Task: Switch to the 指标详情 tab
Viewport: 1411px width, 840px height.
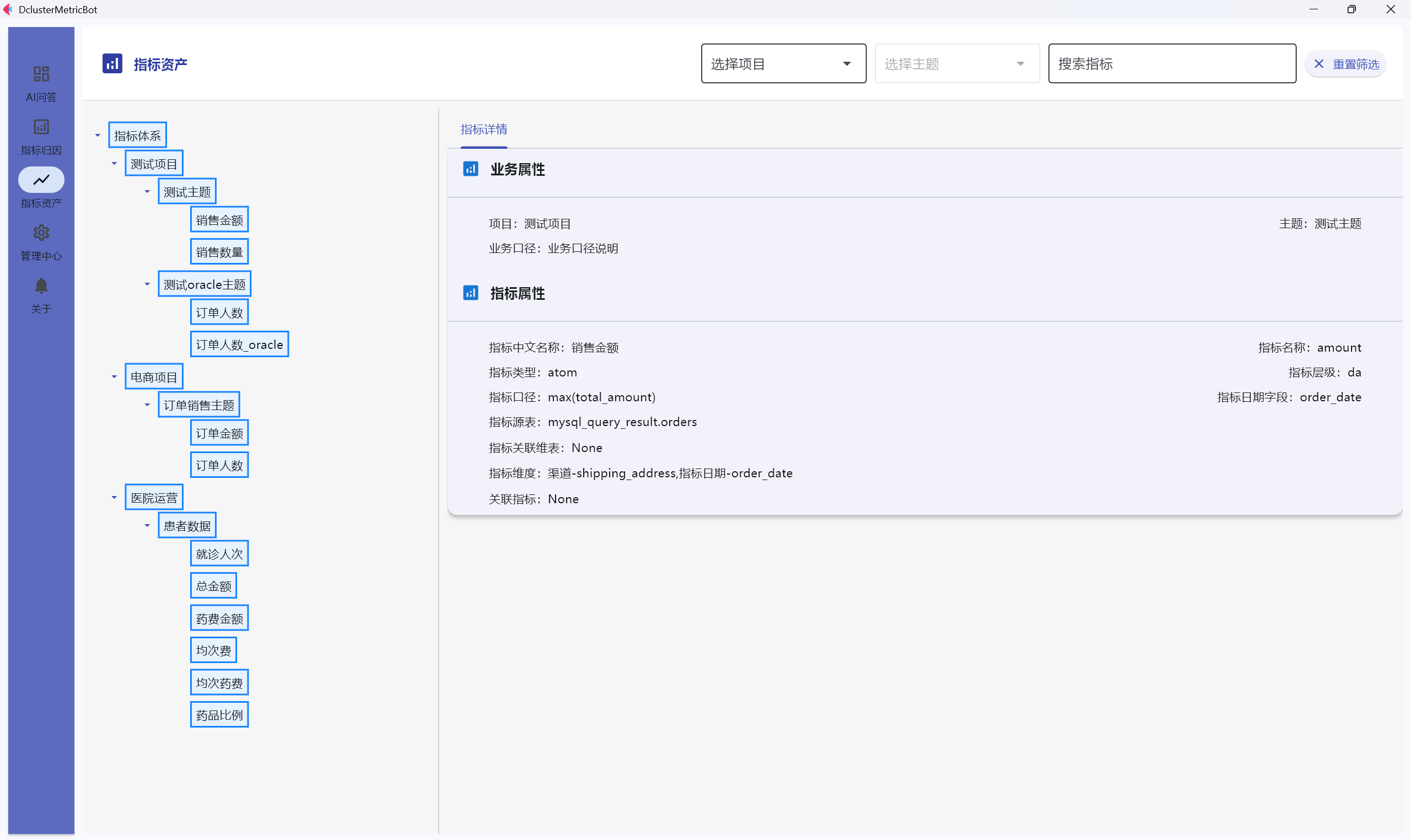Action: 483,130
